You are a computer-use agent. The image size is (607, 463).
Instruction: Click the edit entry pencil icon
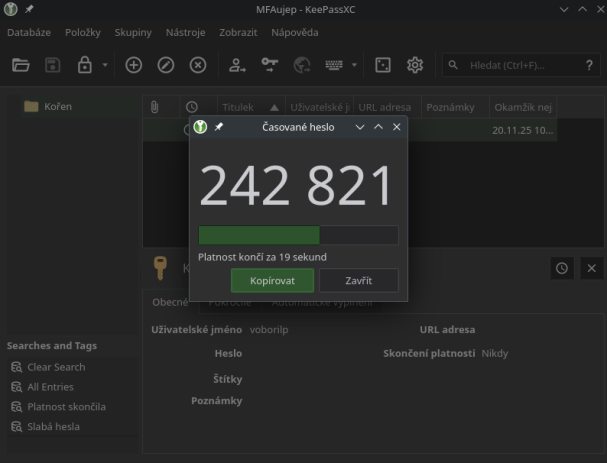click(x=166, y=65)
